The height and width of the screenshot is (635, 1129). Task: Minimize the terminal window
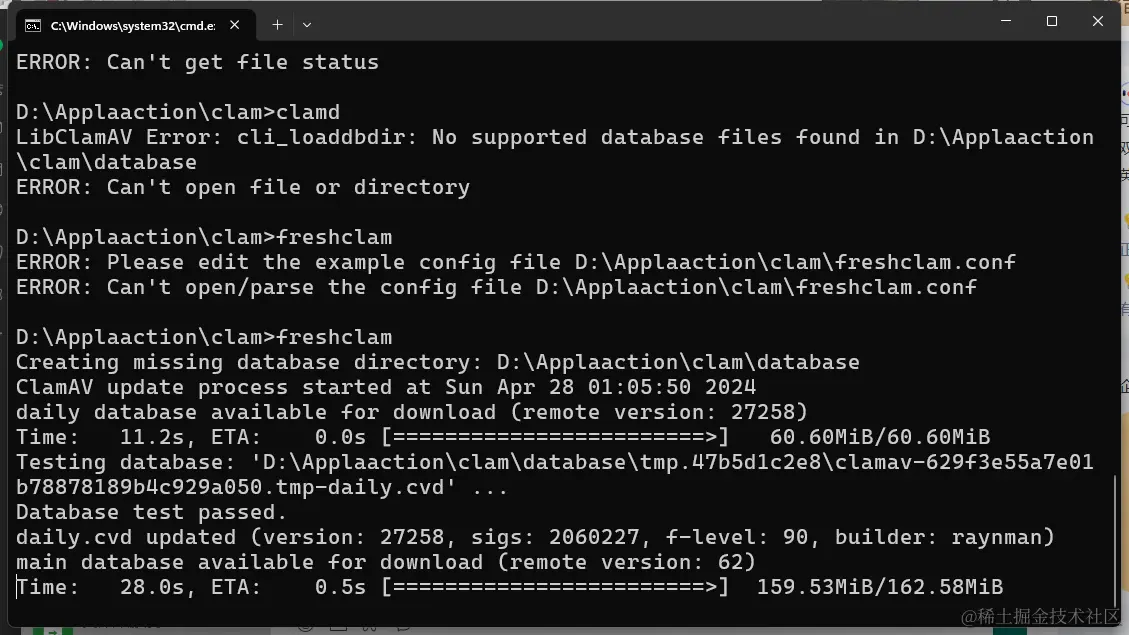pyautogui.click(x=1006, y=21)
